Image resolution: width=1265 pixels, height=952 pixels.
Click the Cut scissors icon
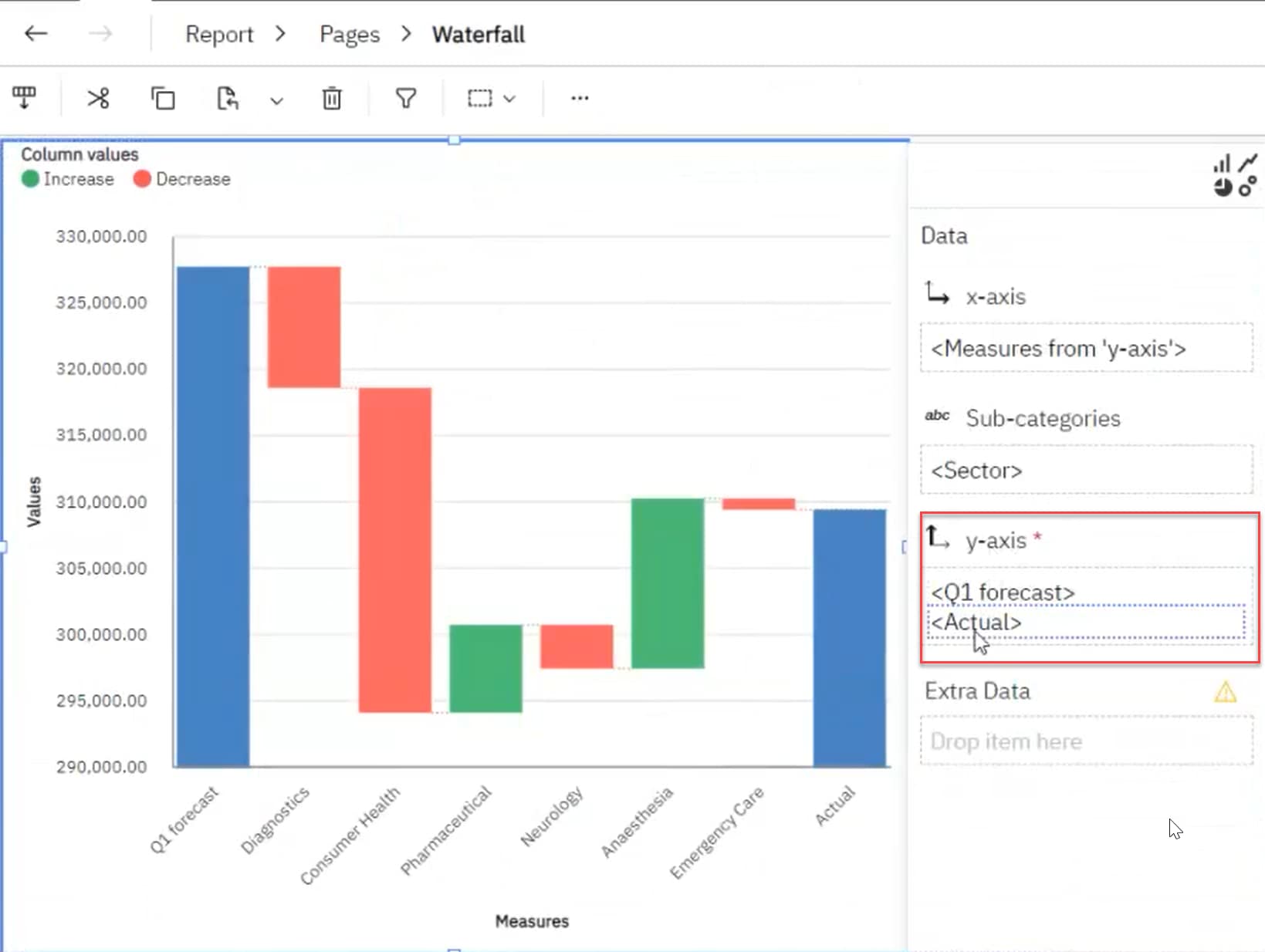[98, 99]
